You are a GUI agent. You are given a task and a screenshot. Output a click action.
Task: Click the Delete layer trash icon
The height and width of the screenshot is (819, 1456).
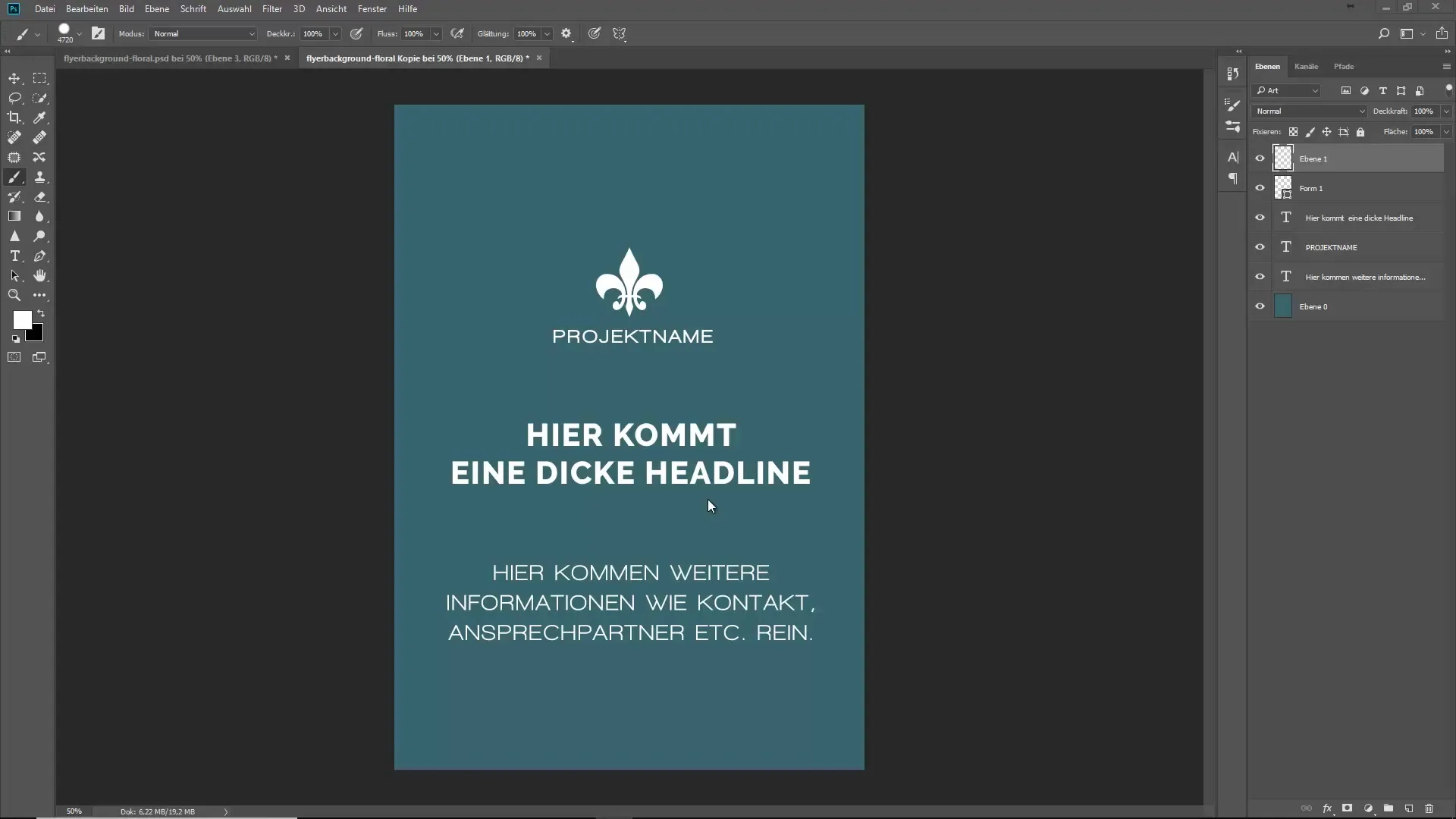coord(1429,808)
